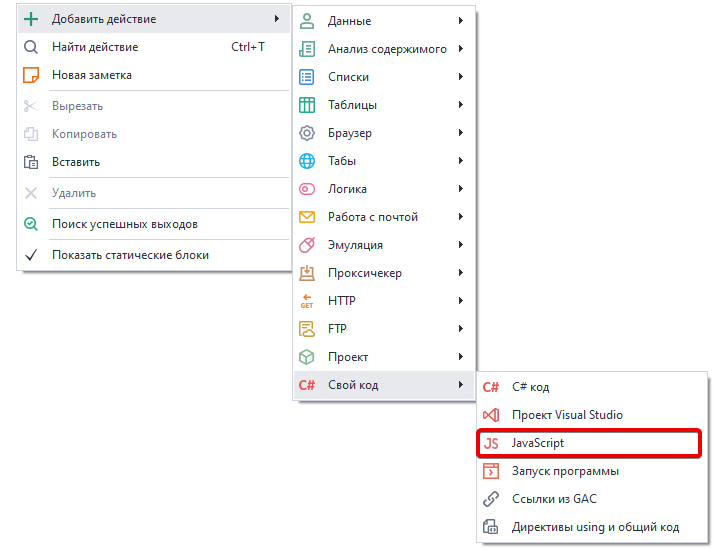Click Вставить in the context menu
The image size is (716, 550).
click(x=76, y=162)
